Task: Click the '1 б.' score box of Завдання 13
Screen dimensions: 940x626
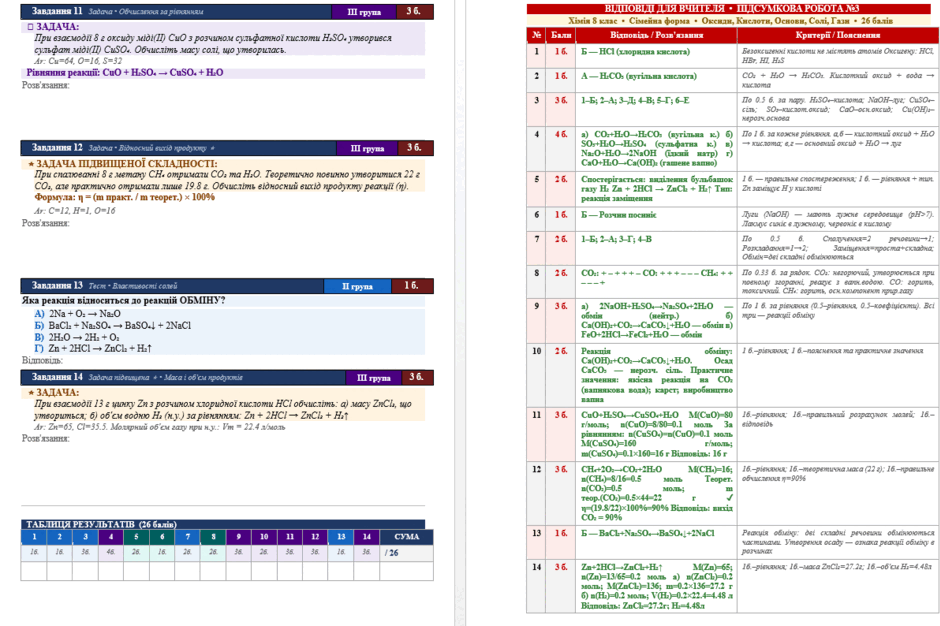Action: (x=412, y=286)
